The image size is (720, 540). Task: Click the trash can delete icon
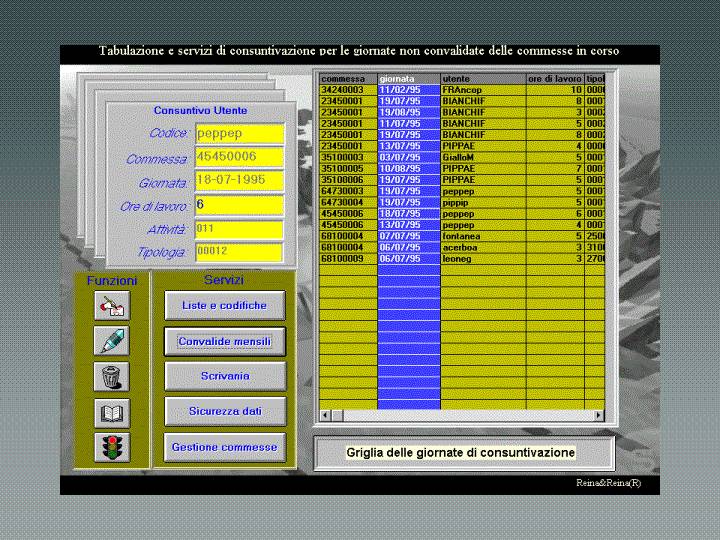(112, 377)
